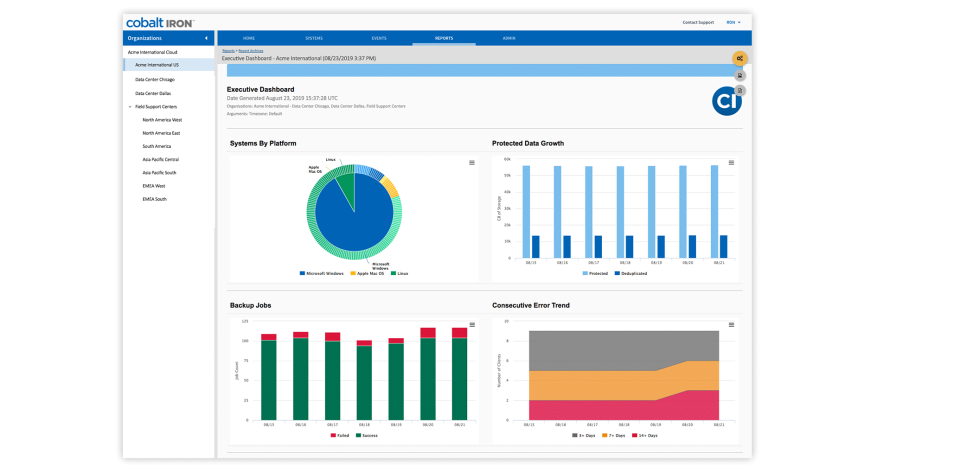The height and width of the screenshot is (473, 960).
Task: Select Data Center Dallas in tree
Action: (x=153, y=94)
